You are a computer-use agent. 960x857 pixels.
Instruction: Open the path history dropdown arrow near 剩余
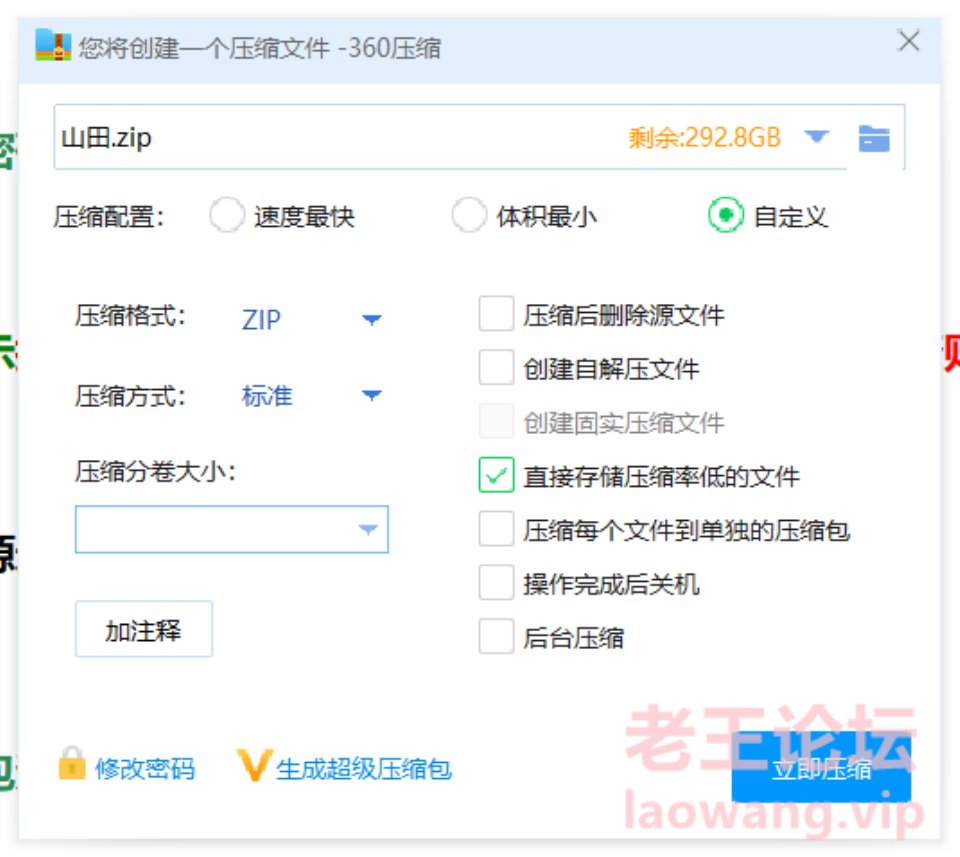point(816,137)
